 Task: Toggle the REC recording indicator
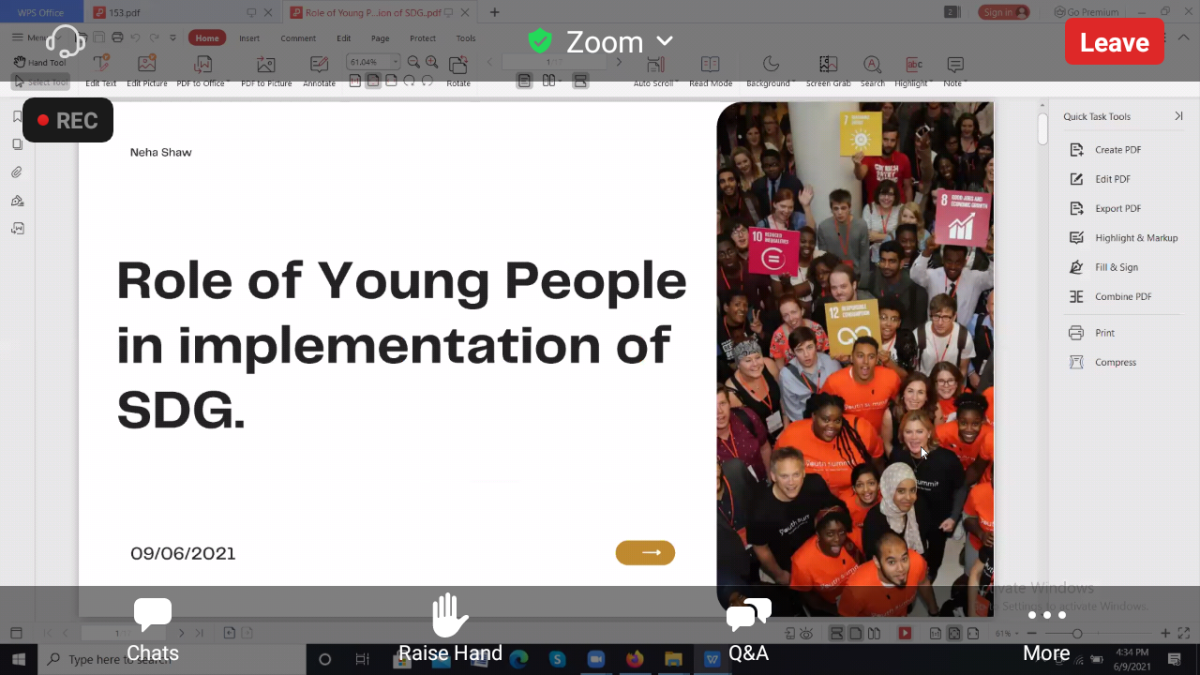click(67, 121)
